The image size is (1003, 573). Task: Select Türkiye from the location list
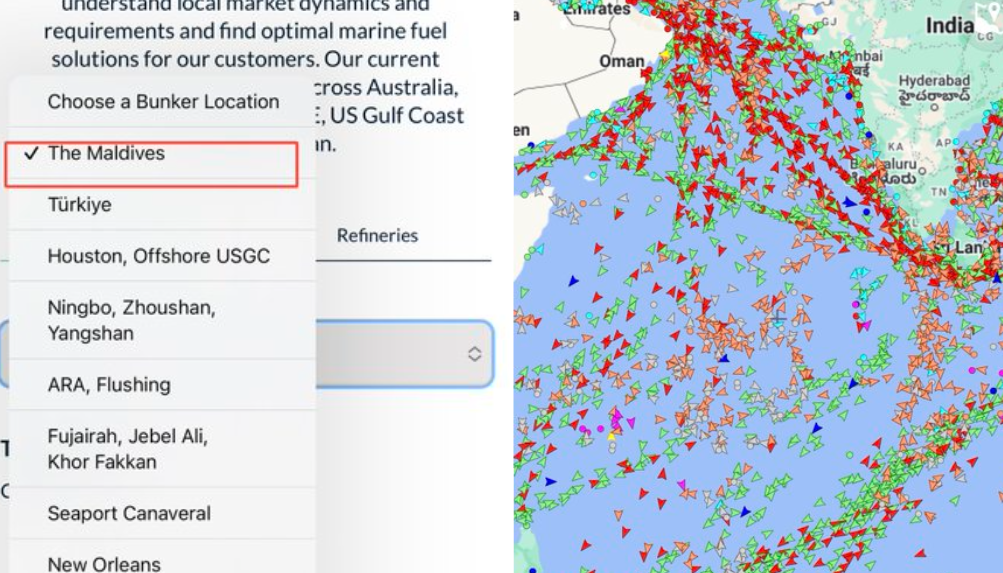tap(80, 205)
